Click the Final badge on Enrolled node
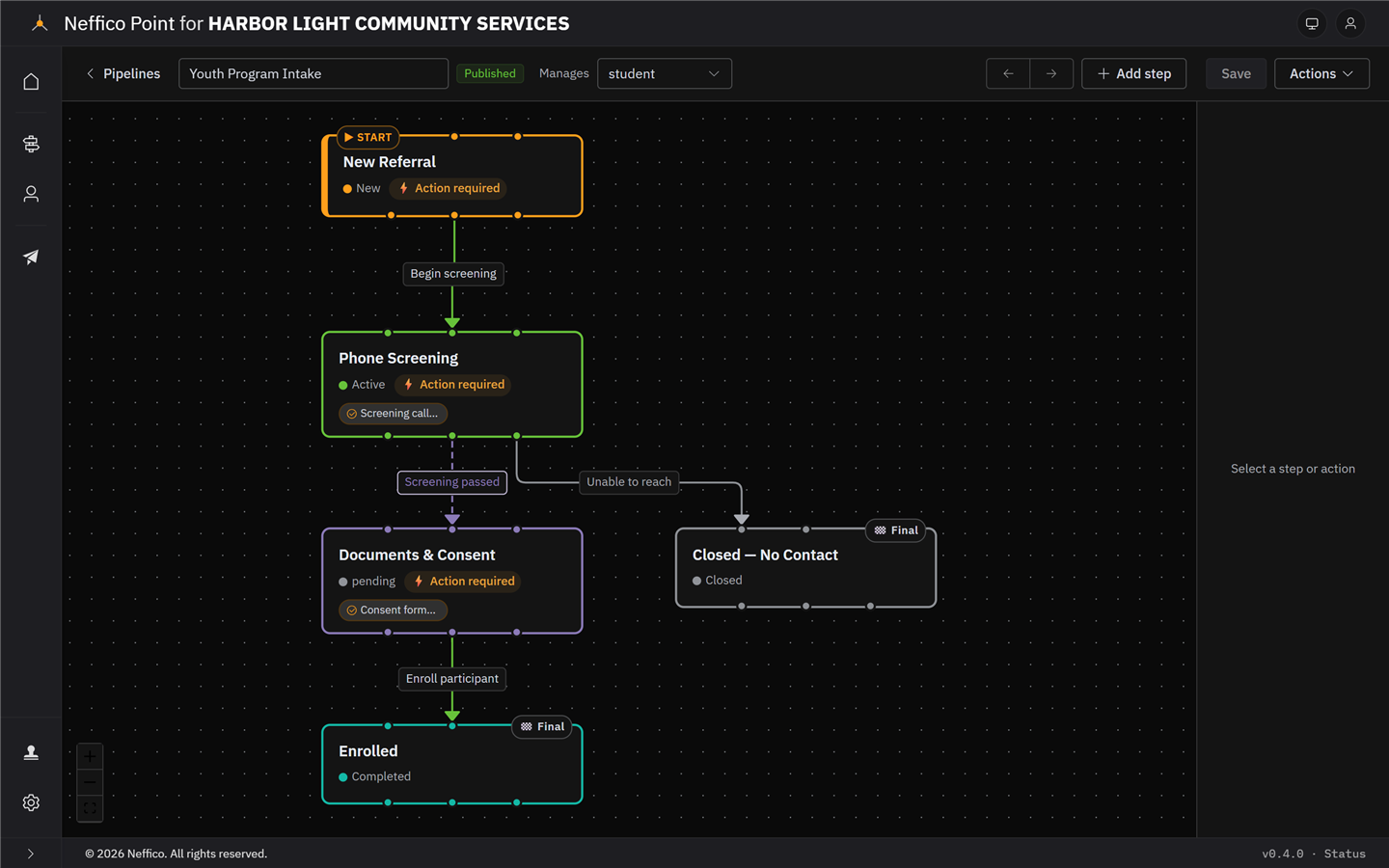The image size is (1389, 868). [542, 727]
